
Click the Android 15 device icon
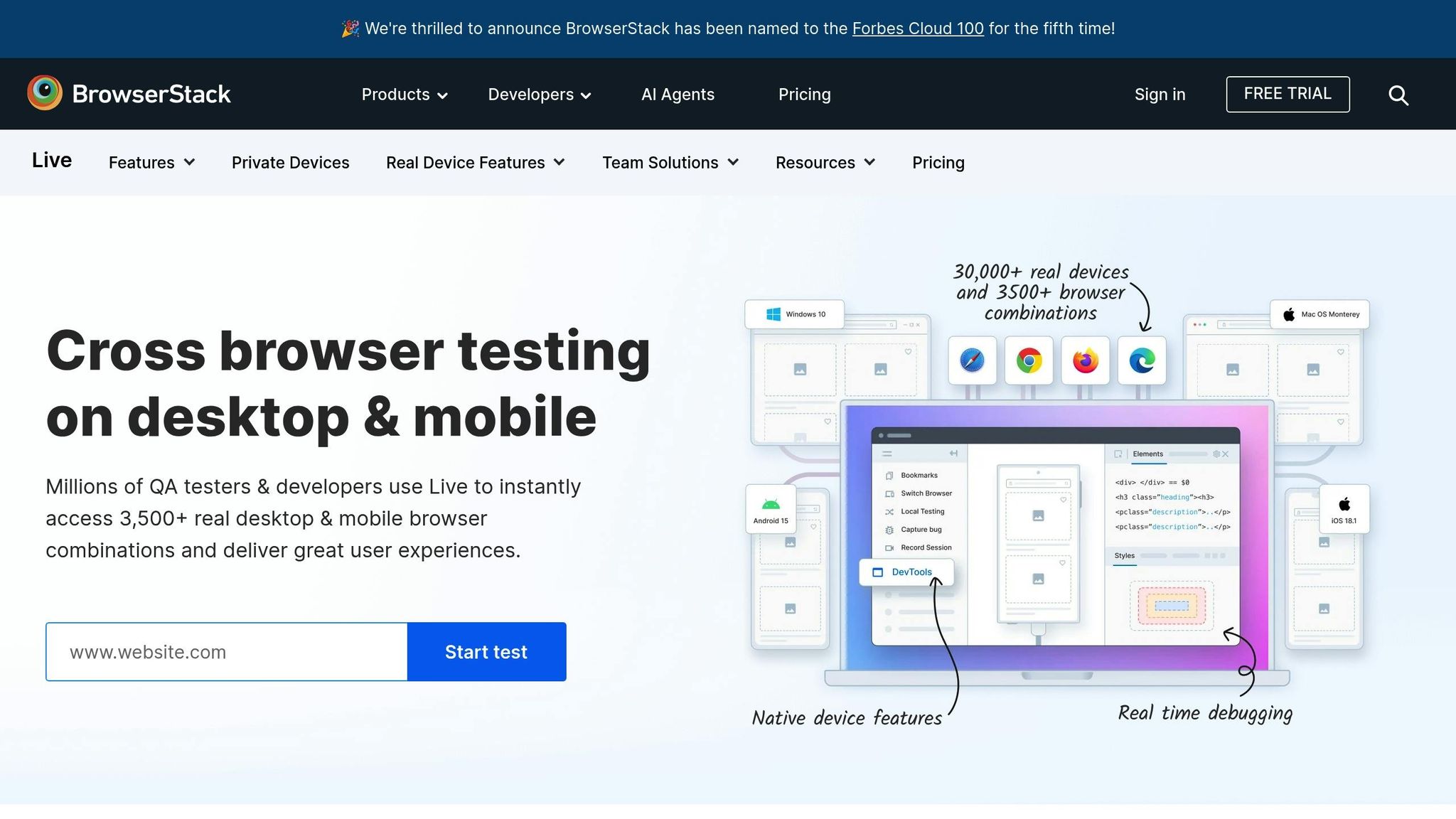pos(771,505)
